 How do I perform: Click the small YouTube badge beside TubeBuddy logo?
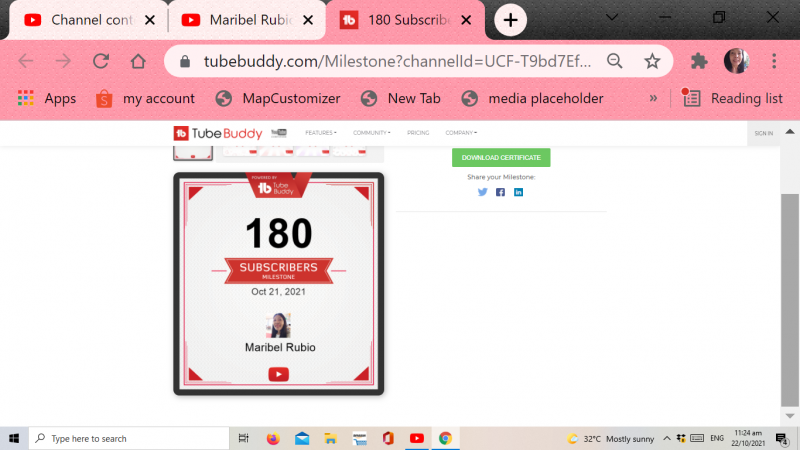[x=279, y=133]
